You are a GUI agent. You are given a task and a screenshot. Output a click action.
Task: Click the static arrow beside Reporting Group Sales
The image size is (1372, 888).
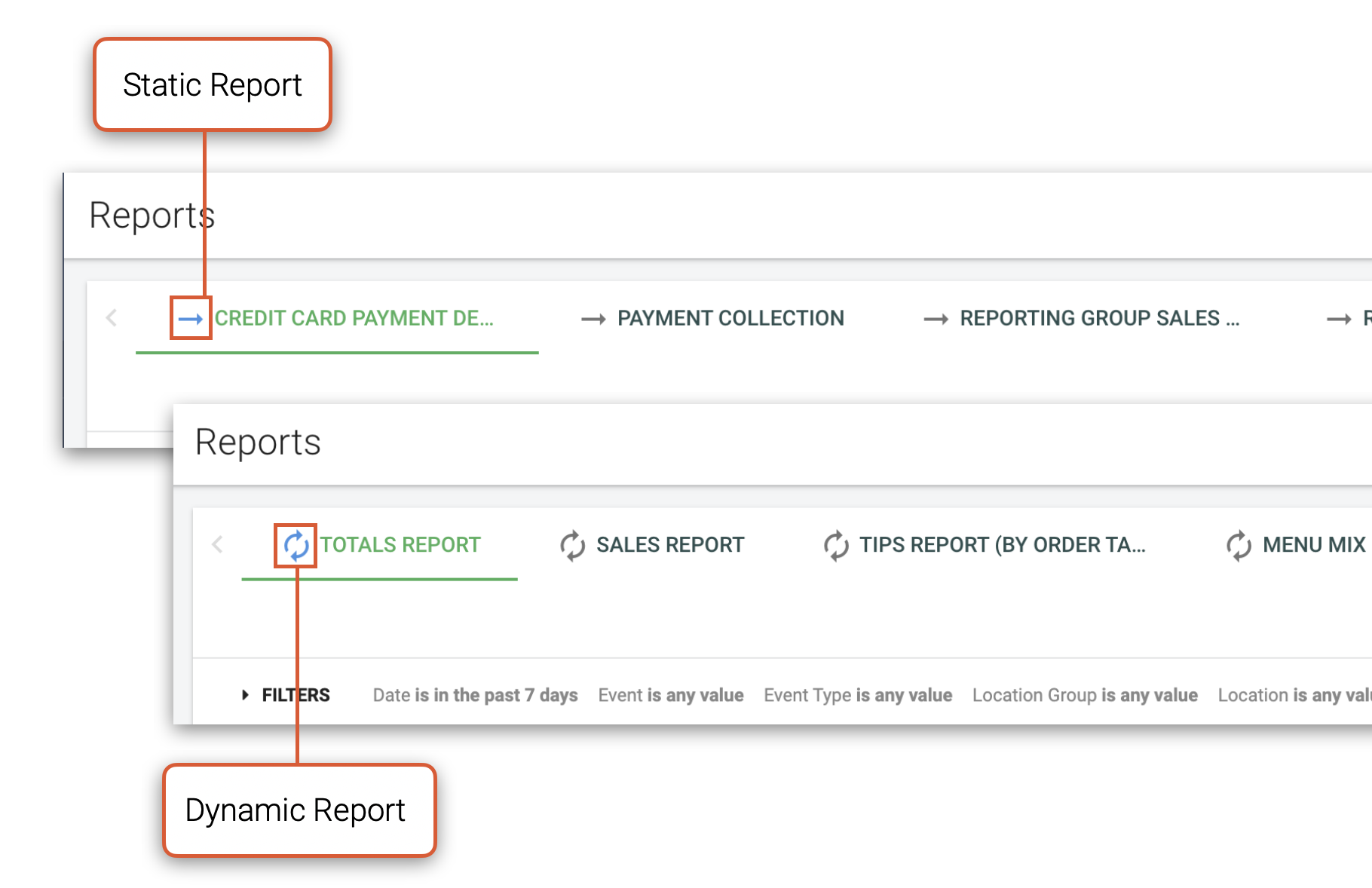click(936, 318)
